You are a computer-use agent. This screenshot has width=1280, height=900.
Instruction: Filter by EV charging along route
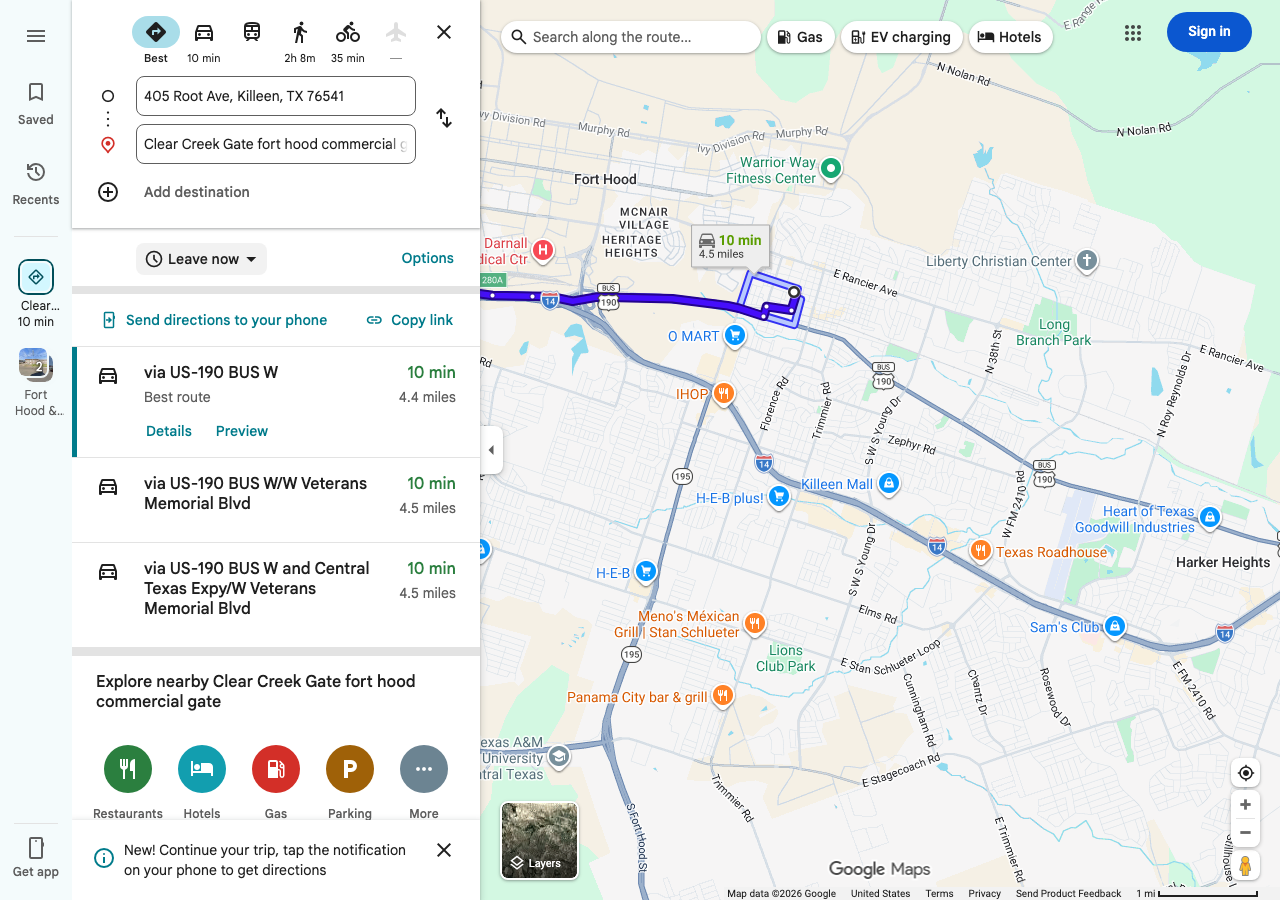point(901,37)
